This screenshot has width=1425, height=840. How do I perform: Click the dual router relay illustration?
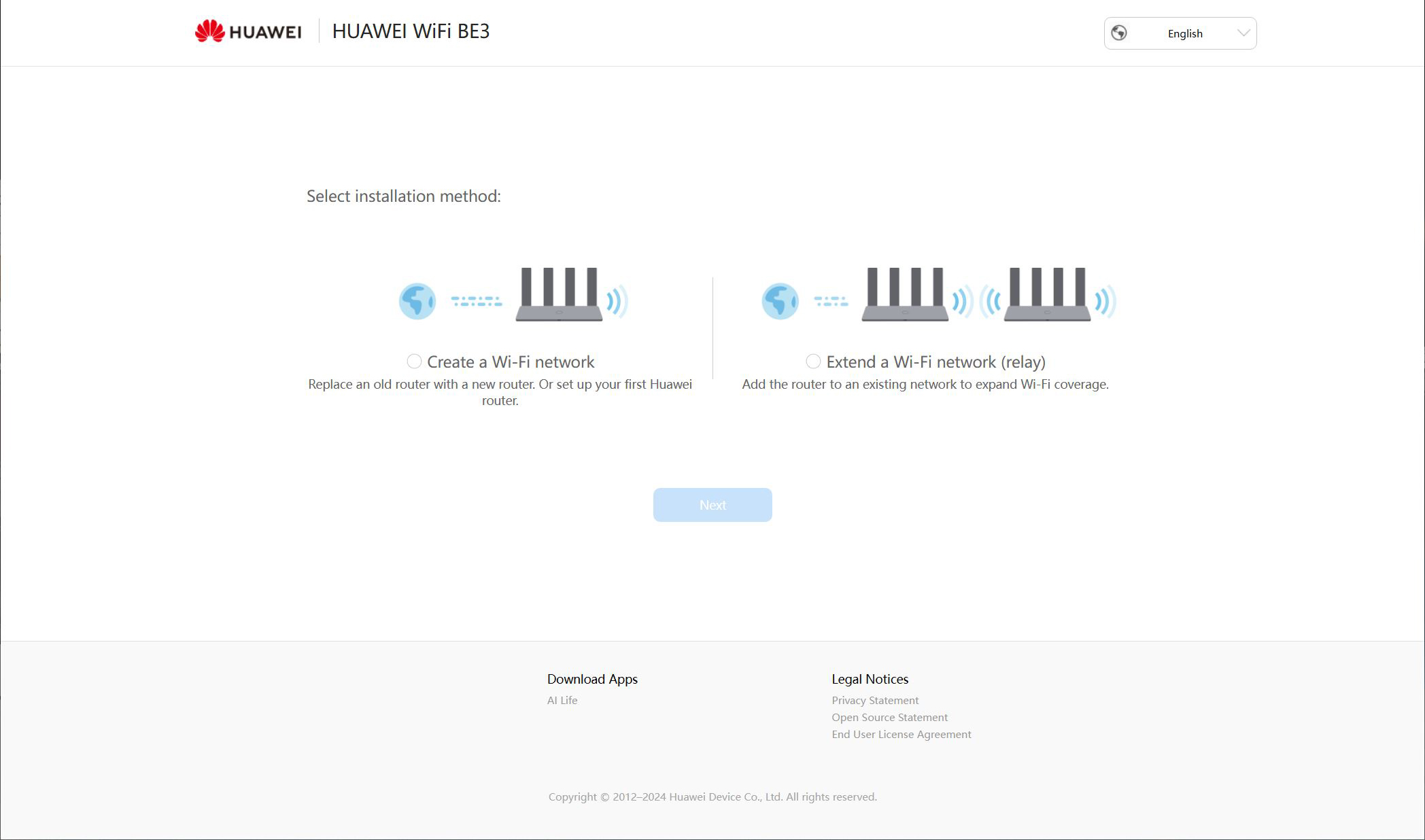pos(939,294)
